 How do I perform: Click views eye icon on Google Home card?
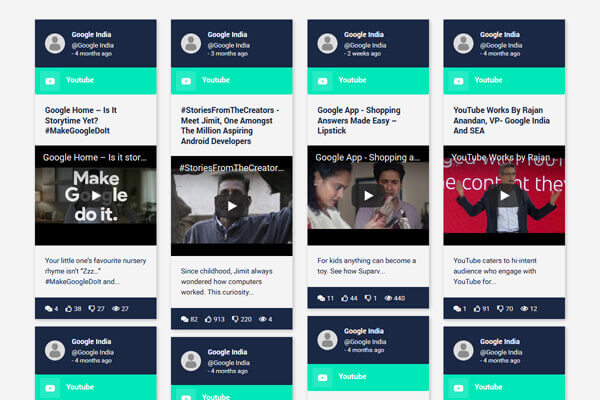pyautogui.click(x=116, y=309)
